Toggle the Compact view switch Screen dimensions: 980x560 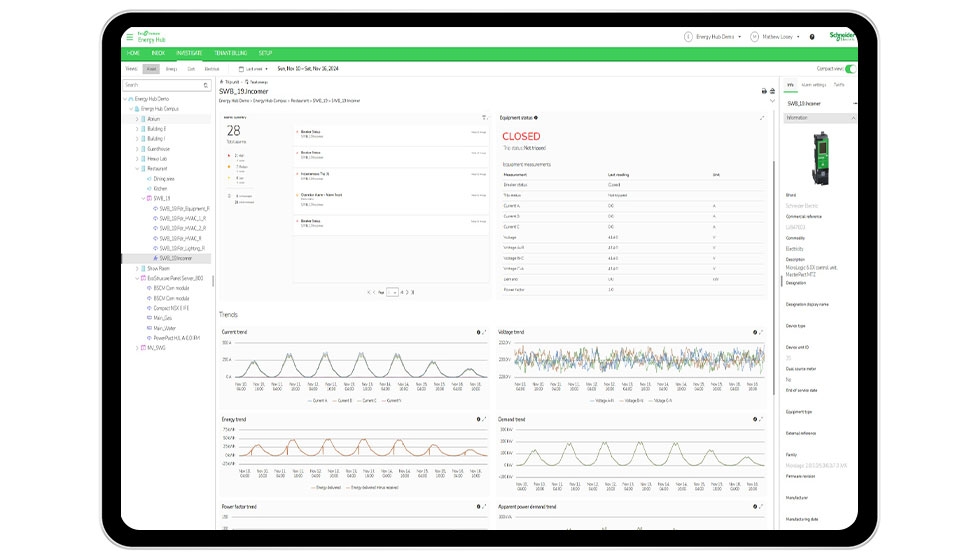[x=850, y=69]
